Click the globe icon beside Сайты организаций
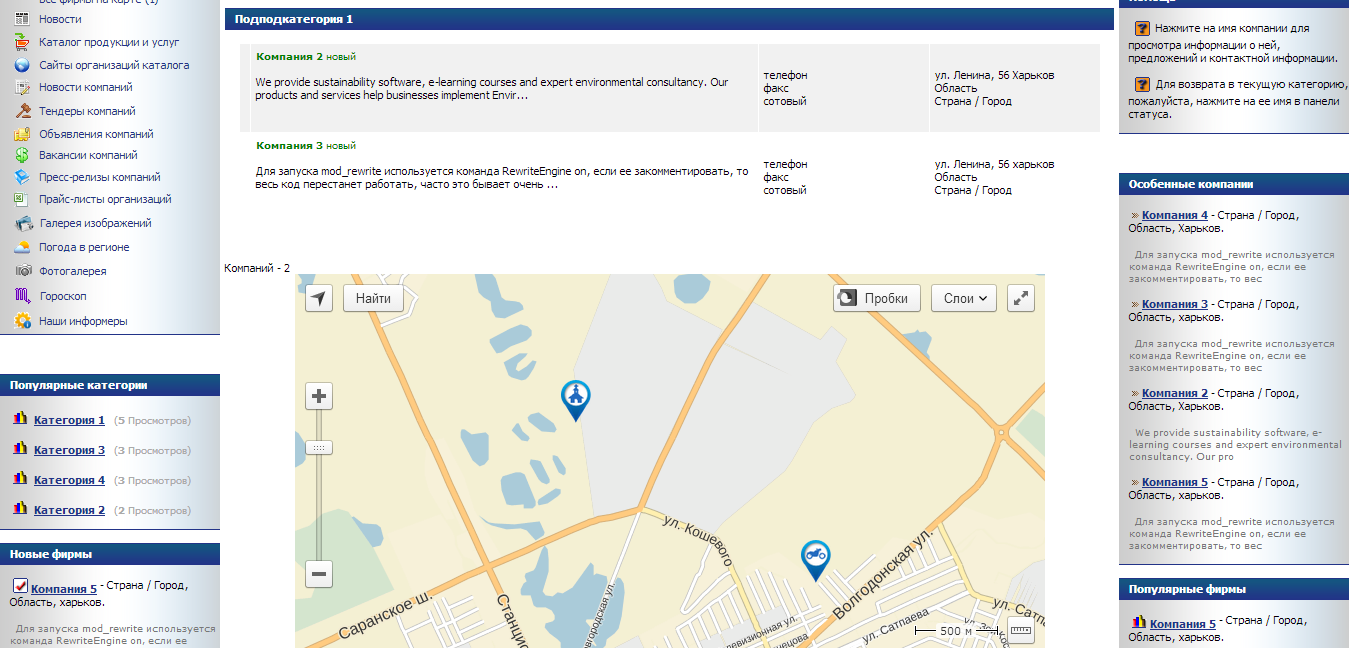This screenshot has width=1349, height=648. pos(22,65)
